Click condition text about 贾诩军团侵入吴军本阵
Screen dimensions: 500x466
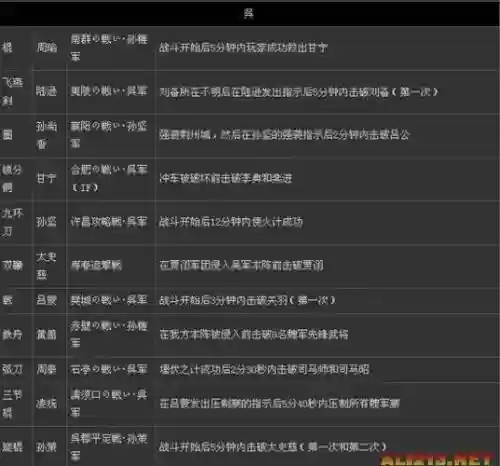[x=241, y=266]
